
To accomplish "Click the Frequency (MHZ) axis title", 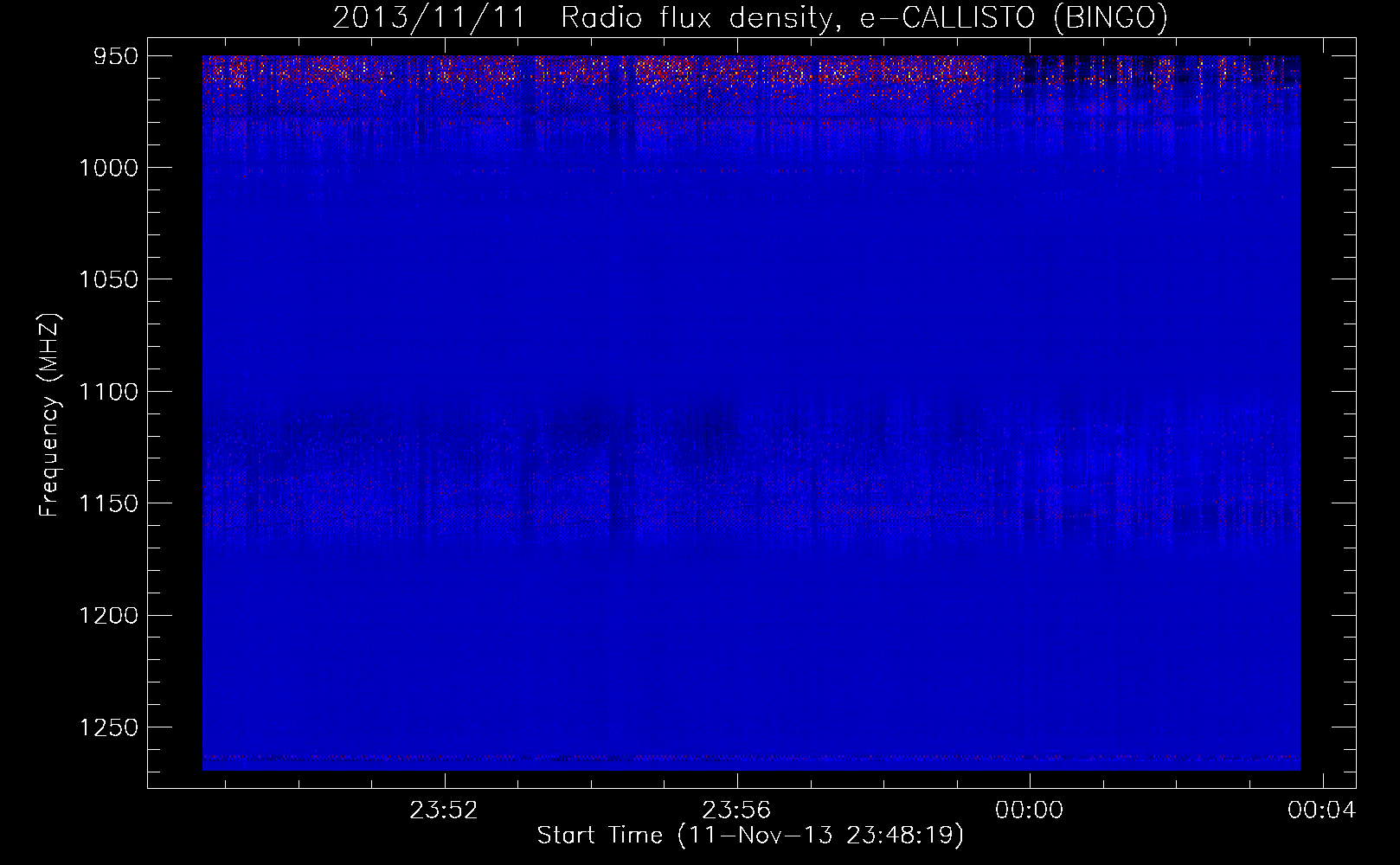I will coord(50,414).
